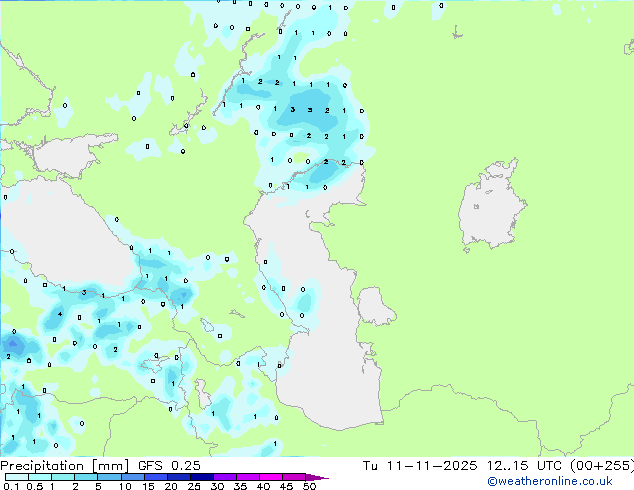
Task: Click the legend label 45
Action: pyautogui.click(x=286, y=486)
